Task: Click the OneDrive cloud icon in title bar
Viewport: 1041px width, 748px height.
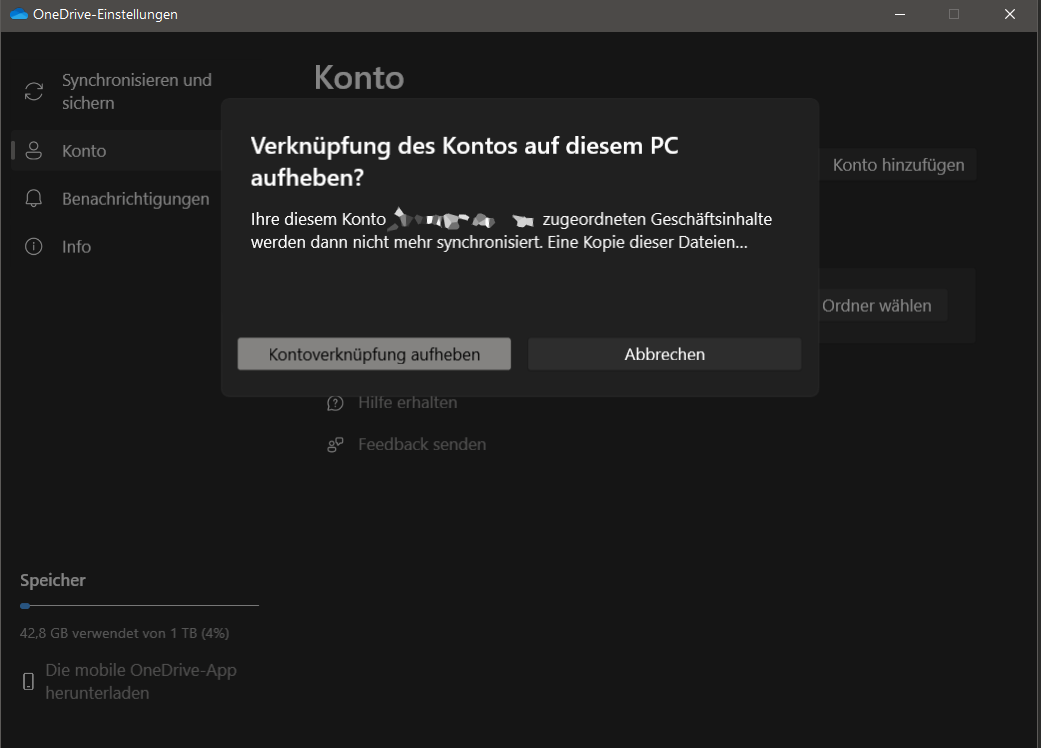Action: pyautogui.click(x=19, y=14)
